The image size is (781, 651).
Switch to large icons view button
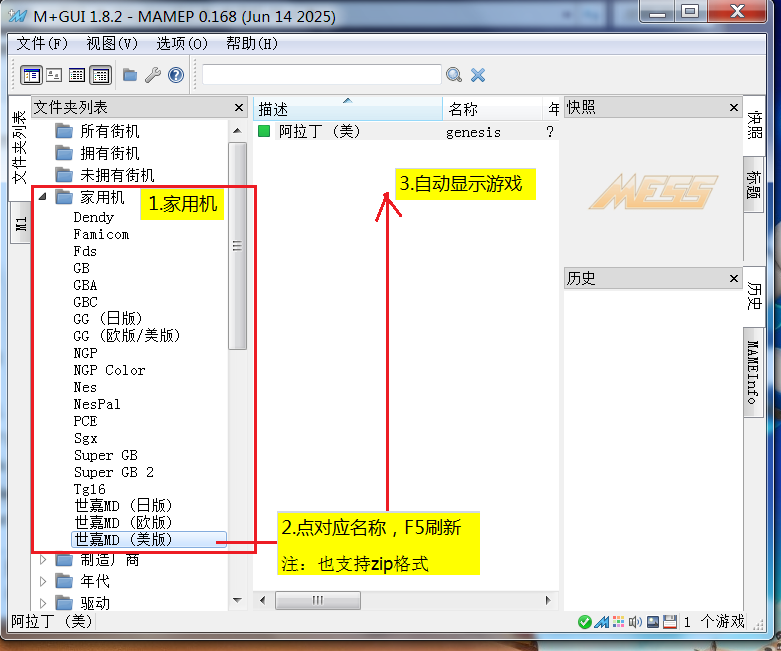coord(54,75)
